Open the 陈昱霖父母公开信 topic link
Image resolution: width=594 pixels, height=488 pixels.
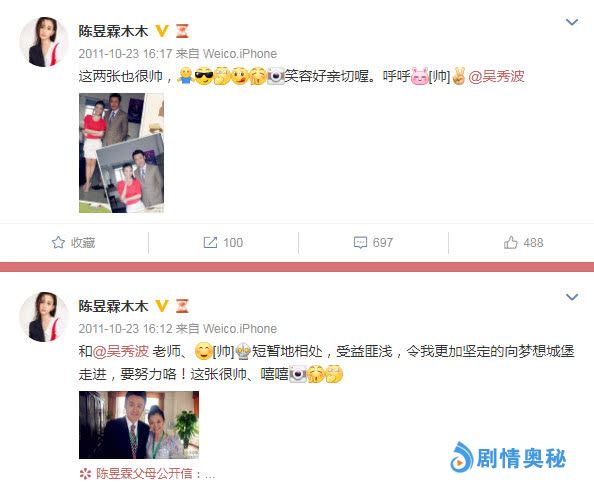coord(144,474)
